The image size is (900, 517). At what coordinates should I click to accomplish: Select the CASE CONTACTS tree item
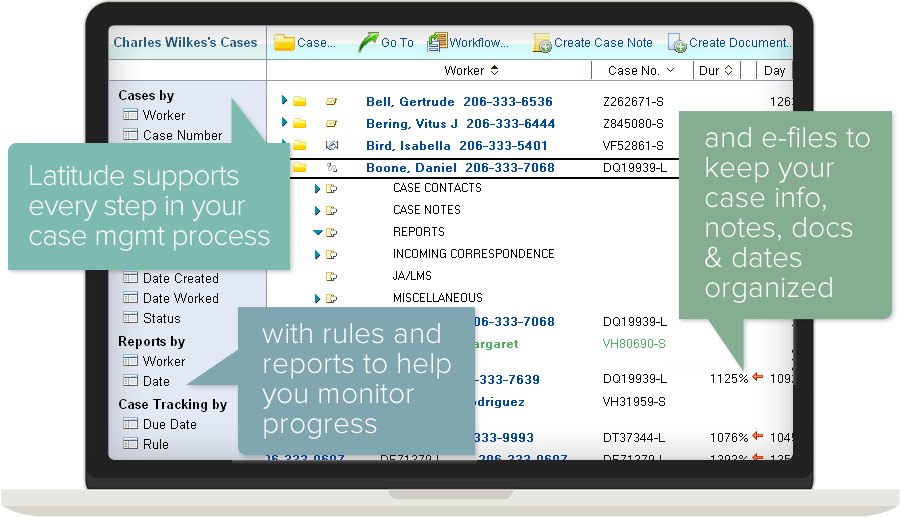click(437, 188)
